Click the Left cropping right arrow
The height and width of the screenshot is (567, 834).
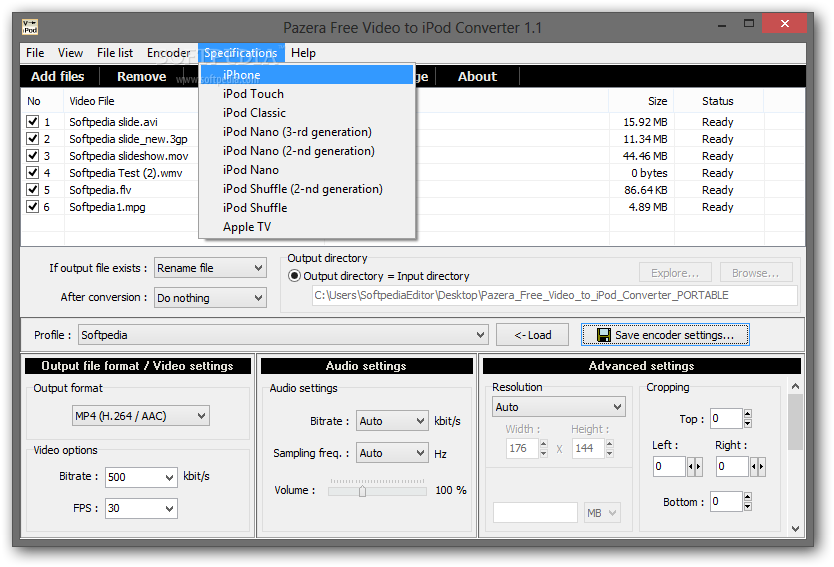click(x=698, y=466)
